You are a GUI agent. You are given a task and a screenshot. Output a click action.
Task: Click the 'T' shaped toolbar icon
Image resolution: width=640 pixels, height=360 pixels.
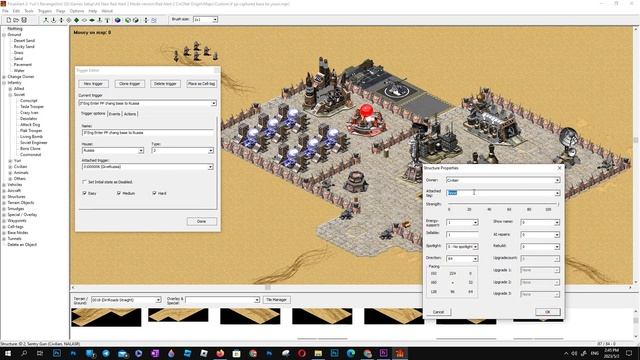tap(107, 20)
